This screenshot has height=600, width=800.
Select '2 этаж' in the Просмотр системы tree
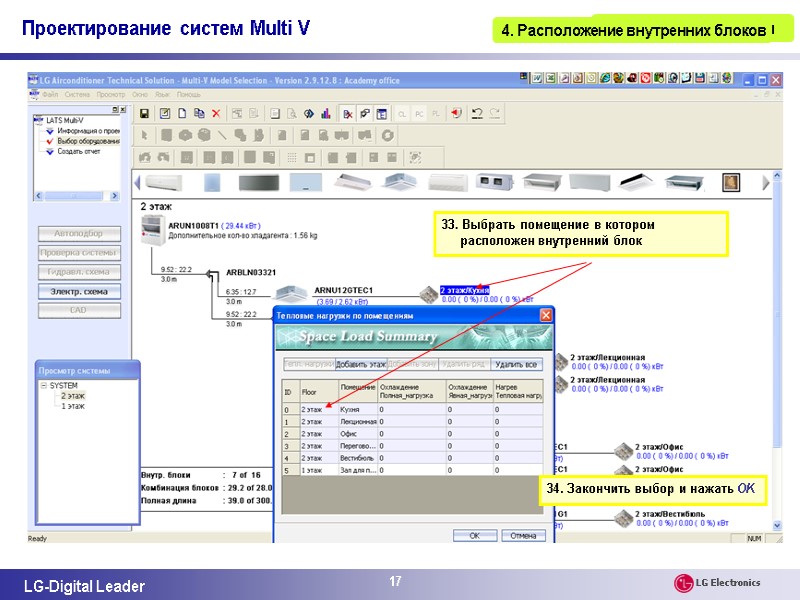point(73,396)
